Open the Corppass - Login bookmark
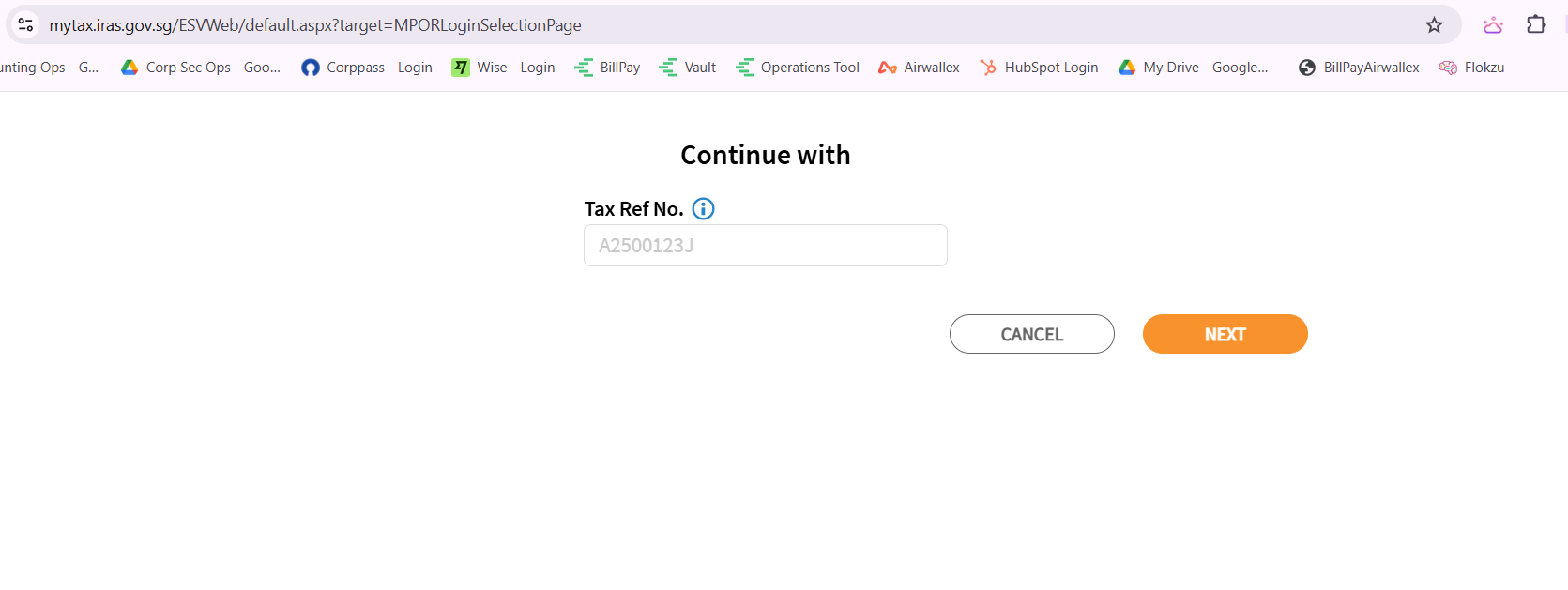The image size is (1568, 590). [x=367, y=68]
